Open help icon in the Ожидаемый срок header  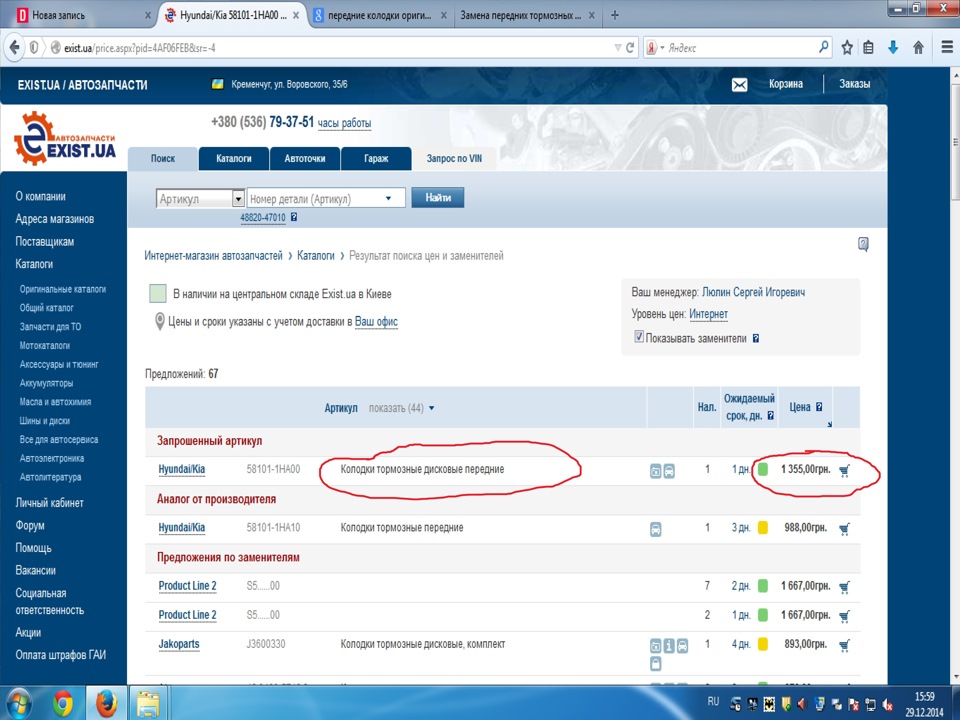pyautogui.click(x=771, y=416)
